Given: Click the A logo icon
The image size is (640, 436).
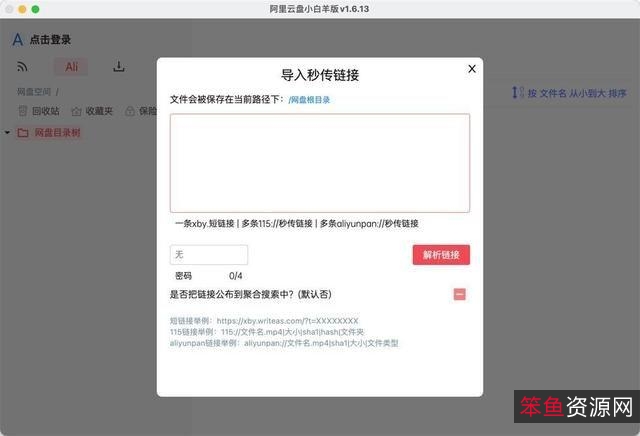Looking at the screenshot, I should point(18,40).
